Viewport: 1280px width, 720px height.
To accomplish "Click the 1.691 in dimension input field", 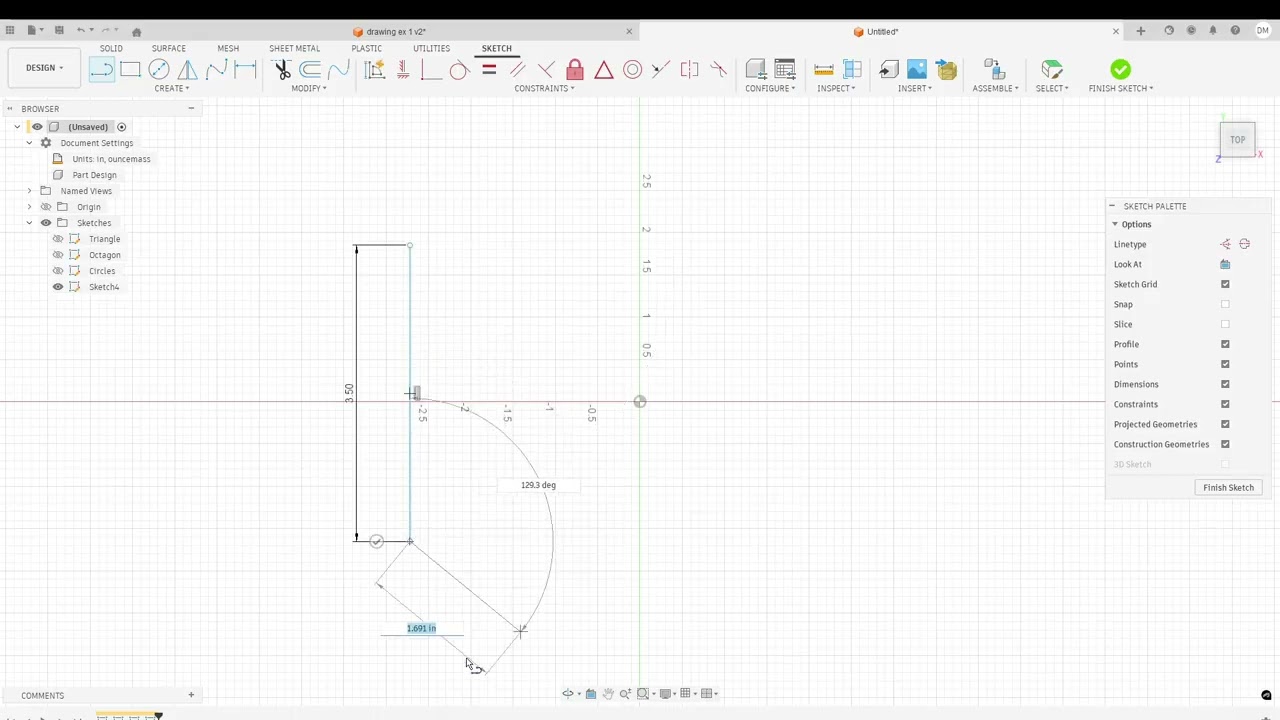I will (421, 628).
